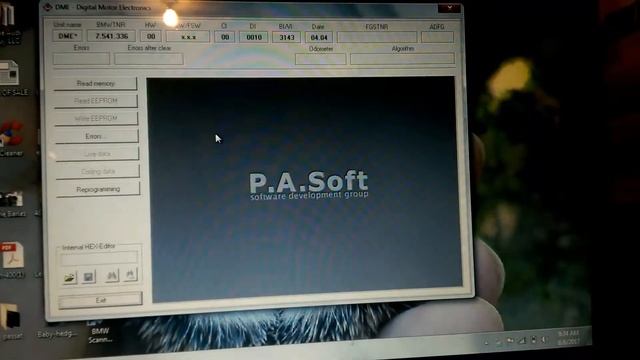640x360 pixels.
Task: Click the empty ADFG field
Action: click(x=437, y=37)
